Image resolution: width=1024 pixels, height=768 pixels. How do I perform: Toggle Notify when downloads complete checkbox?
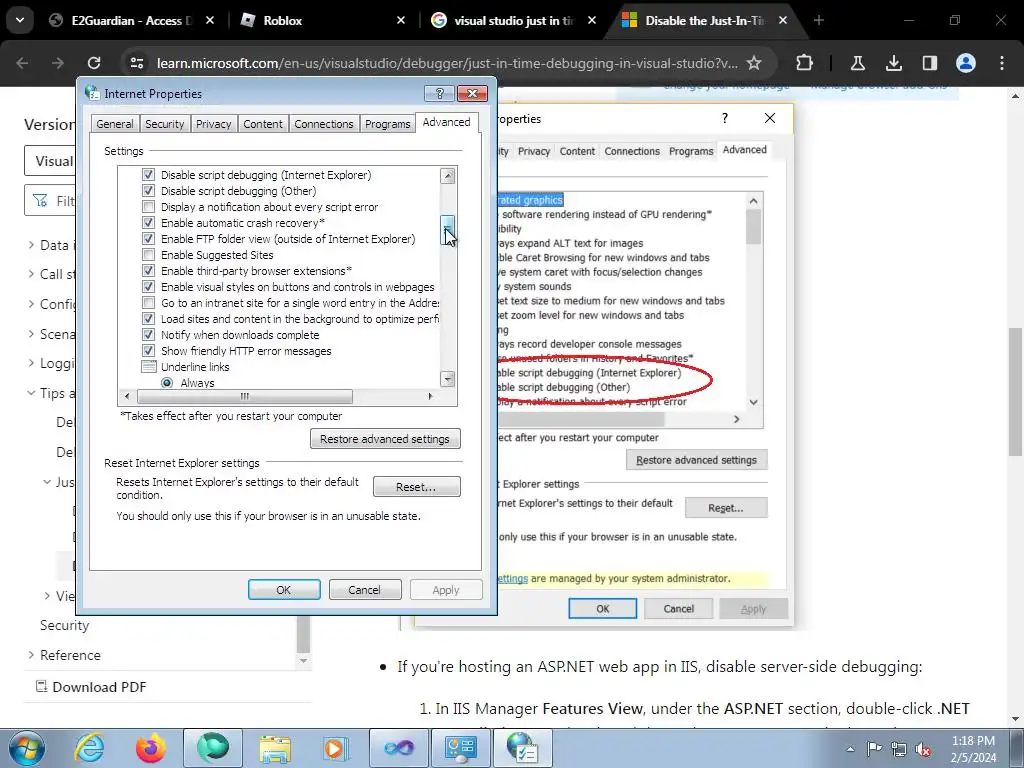click(148, 335)
